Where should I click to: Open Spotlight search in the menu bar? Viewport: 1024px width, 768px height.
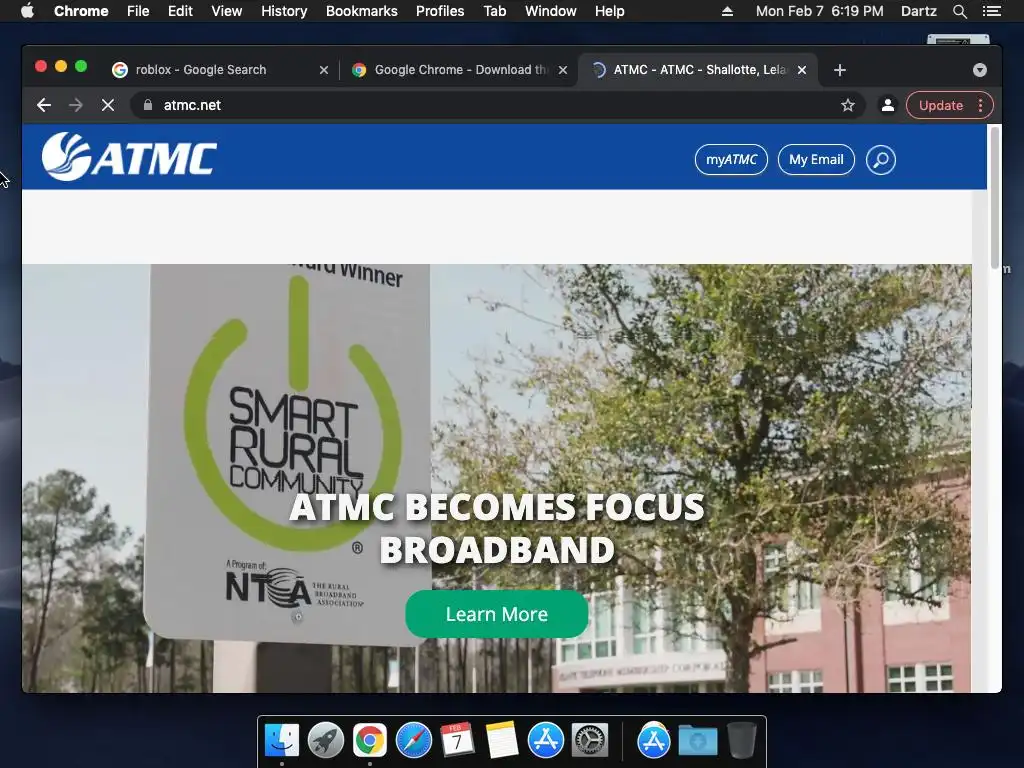[x=959, y=11]
